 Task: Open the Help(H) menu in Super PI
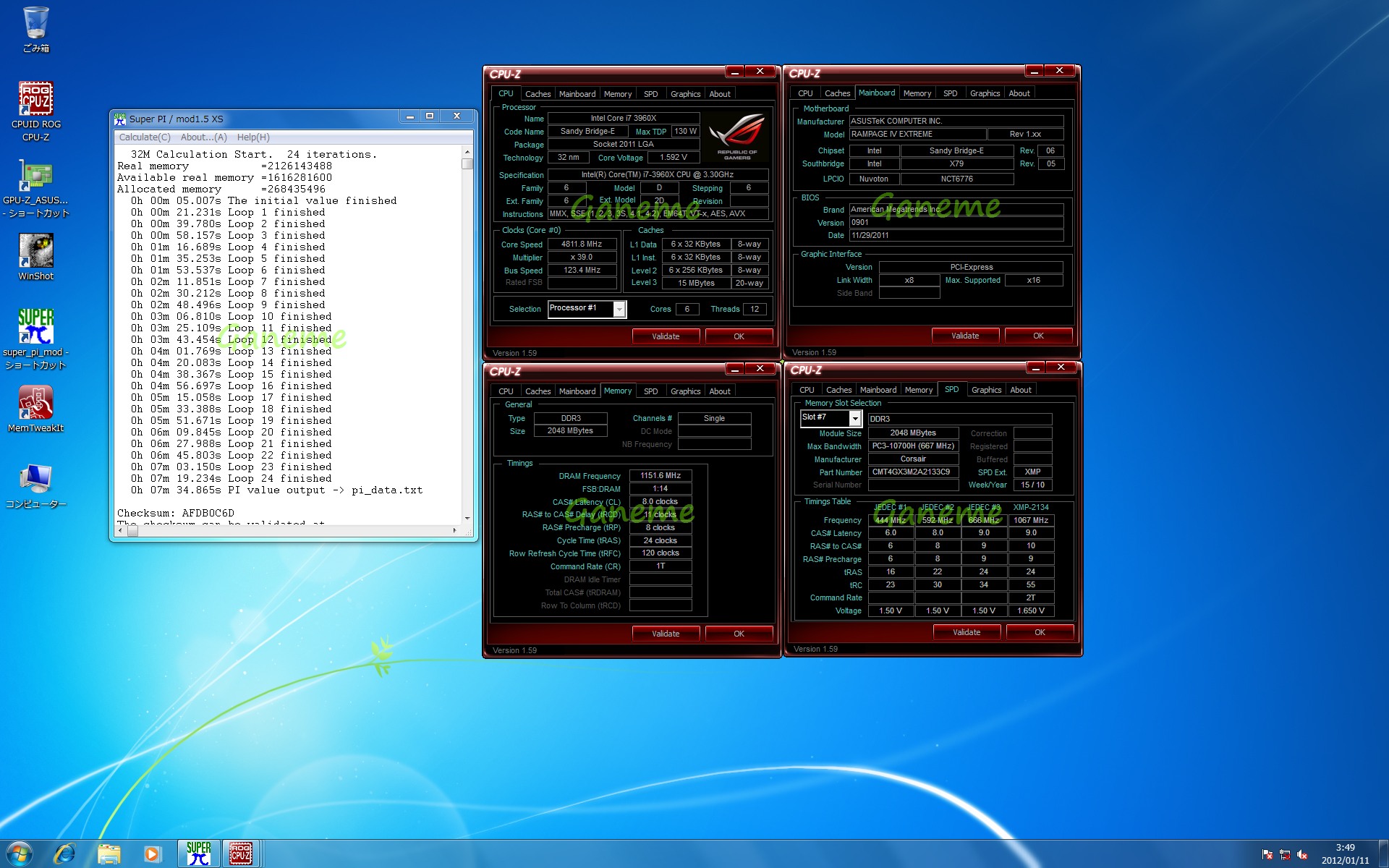tap(253, 137)
